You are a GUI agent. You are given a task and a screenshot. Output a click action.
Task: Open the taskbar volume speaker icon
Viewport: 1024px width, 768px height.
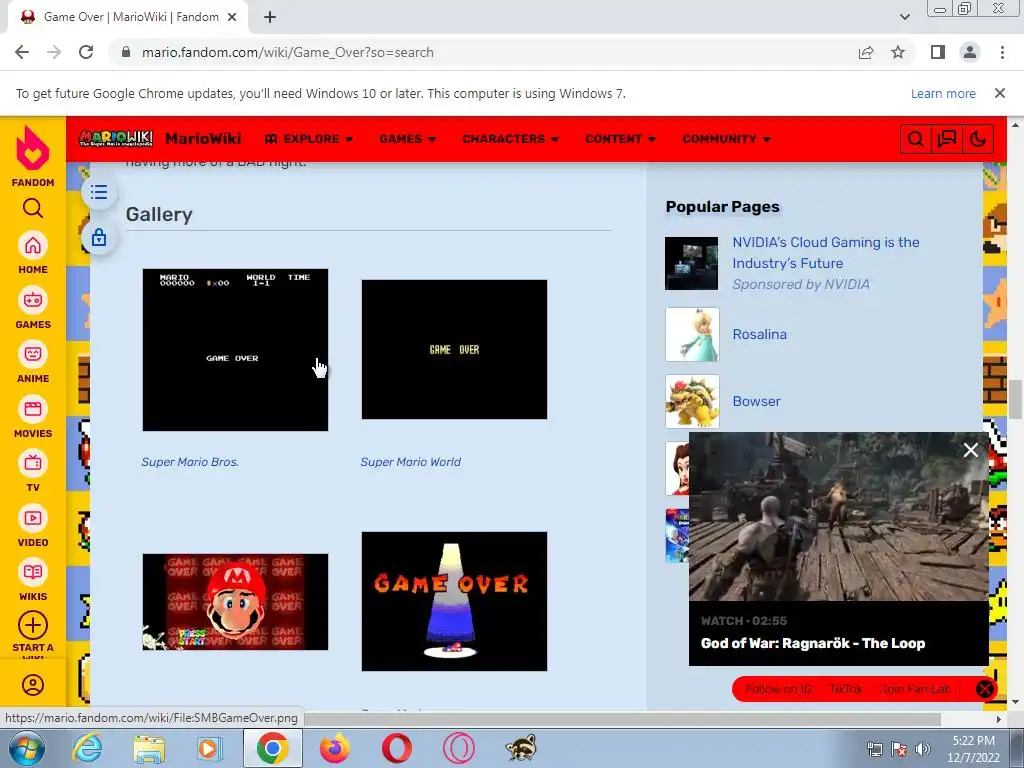pos(923,749)
